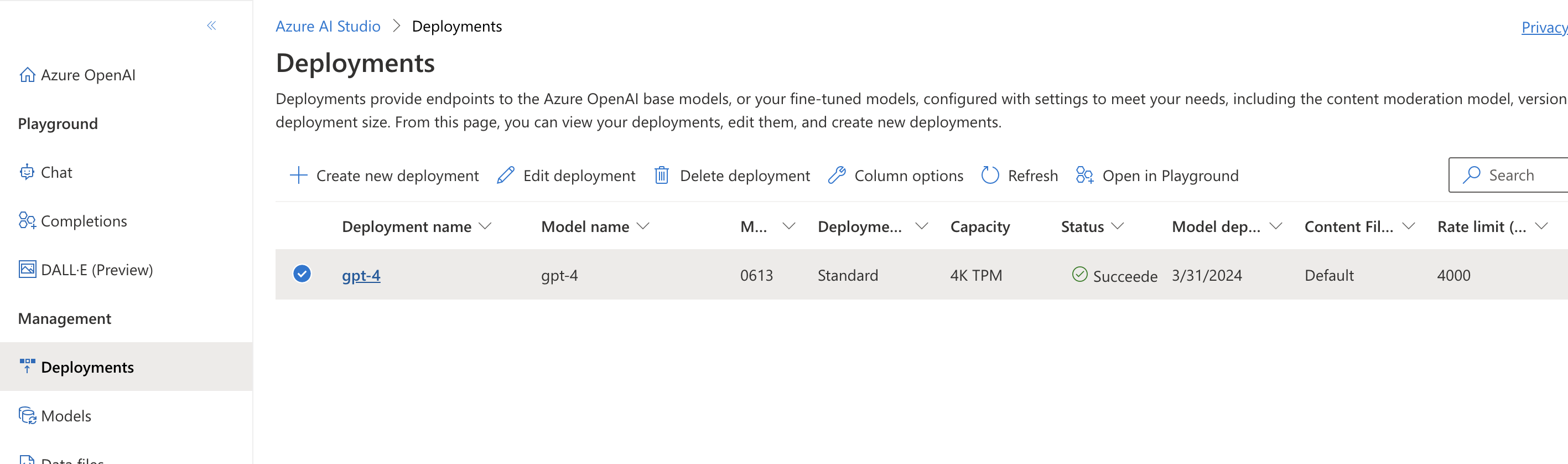Click the Azure OpenAI home icon
This screenshot has height=464, width=1568.
[28, 75]
